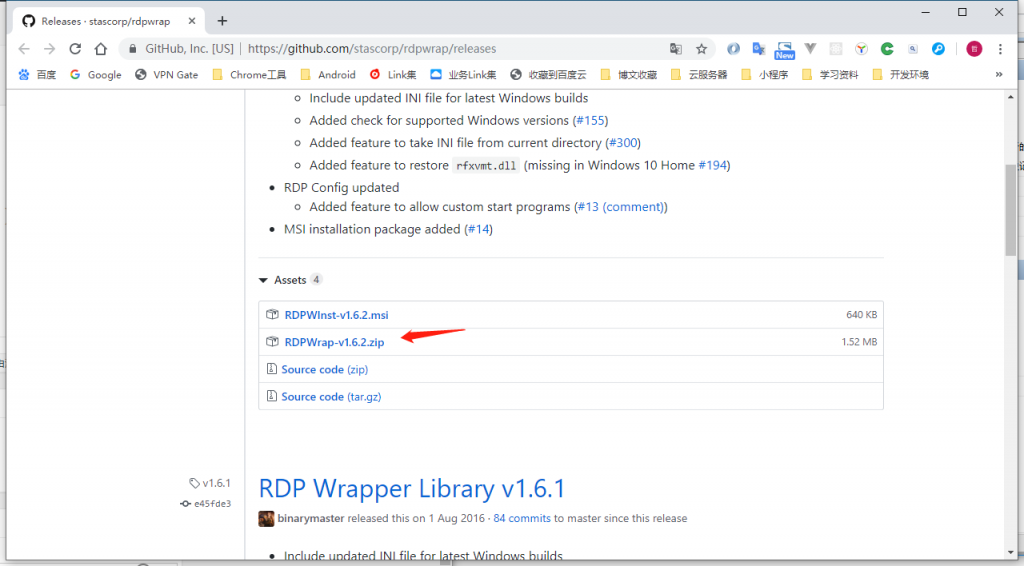The height and width of the screenshot is (566, 1024).
Task: Download RDPWInst-v1.6.2.msi
Action: click(x=336, y=315)
